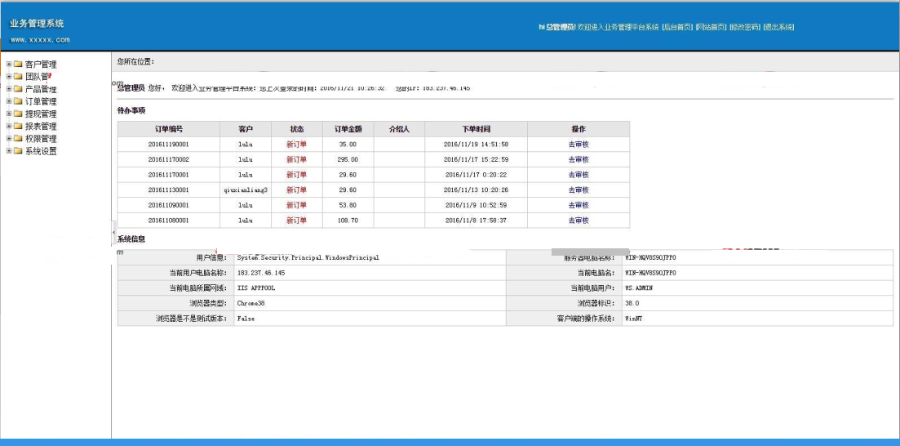Image resolution: width=900 pixels, height=446 pixels.
Task: Click the folder icon beside 产品管理
Action: pos(18,89)
